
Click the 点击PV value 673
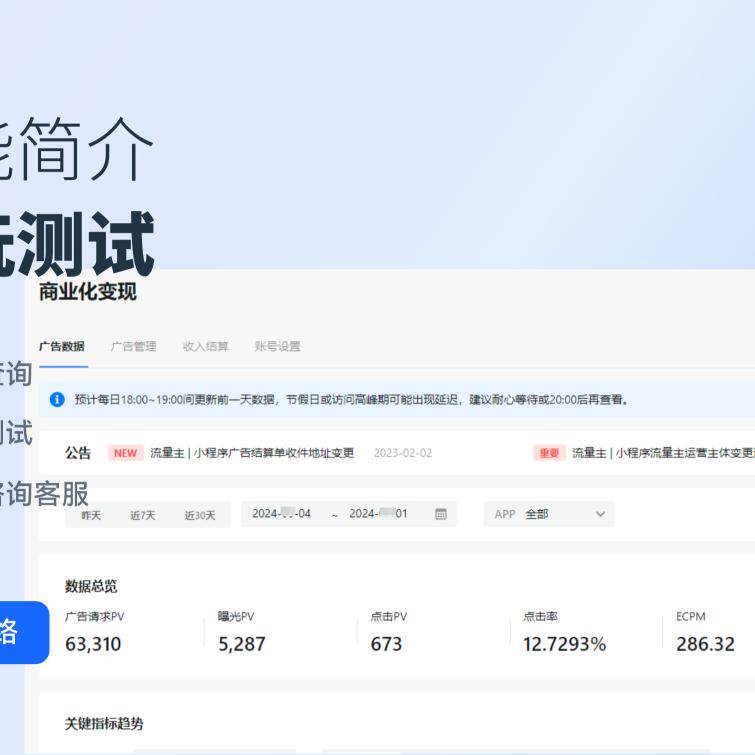[386, 644]
